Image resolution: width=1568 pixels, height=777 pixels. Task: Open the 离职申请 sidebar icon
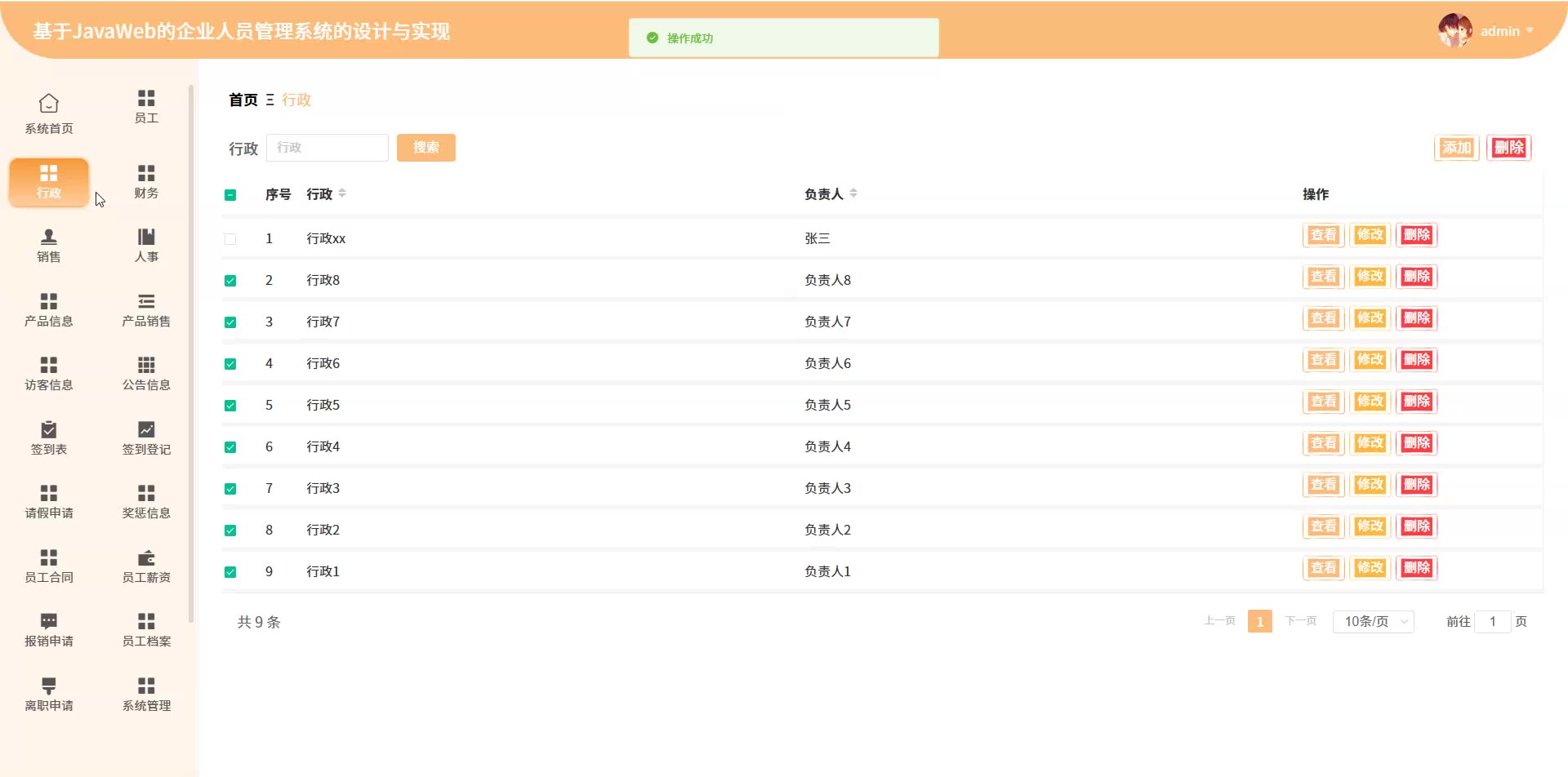49,686
